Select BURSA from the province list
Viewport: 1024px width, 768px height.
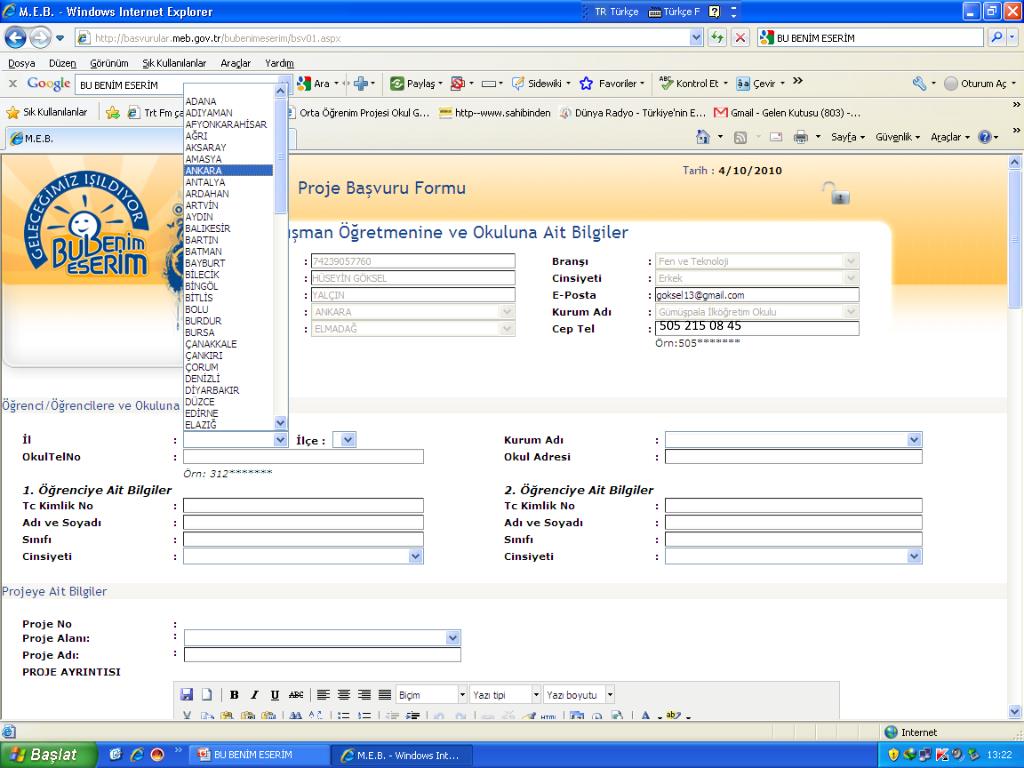(229, 332)
